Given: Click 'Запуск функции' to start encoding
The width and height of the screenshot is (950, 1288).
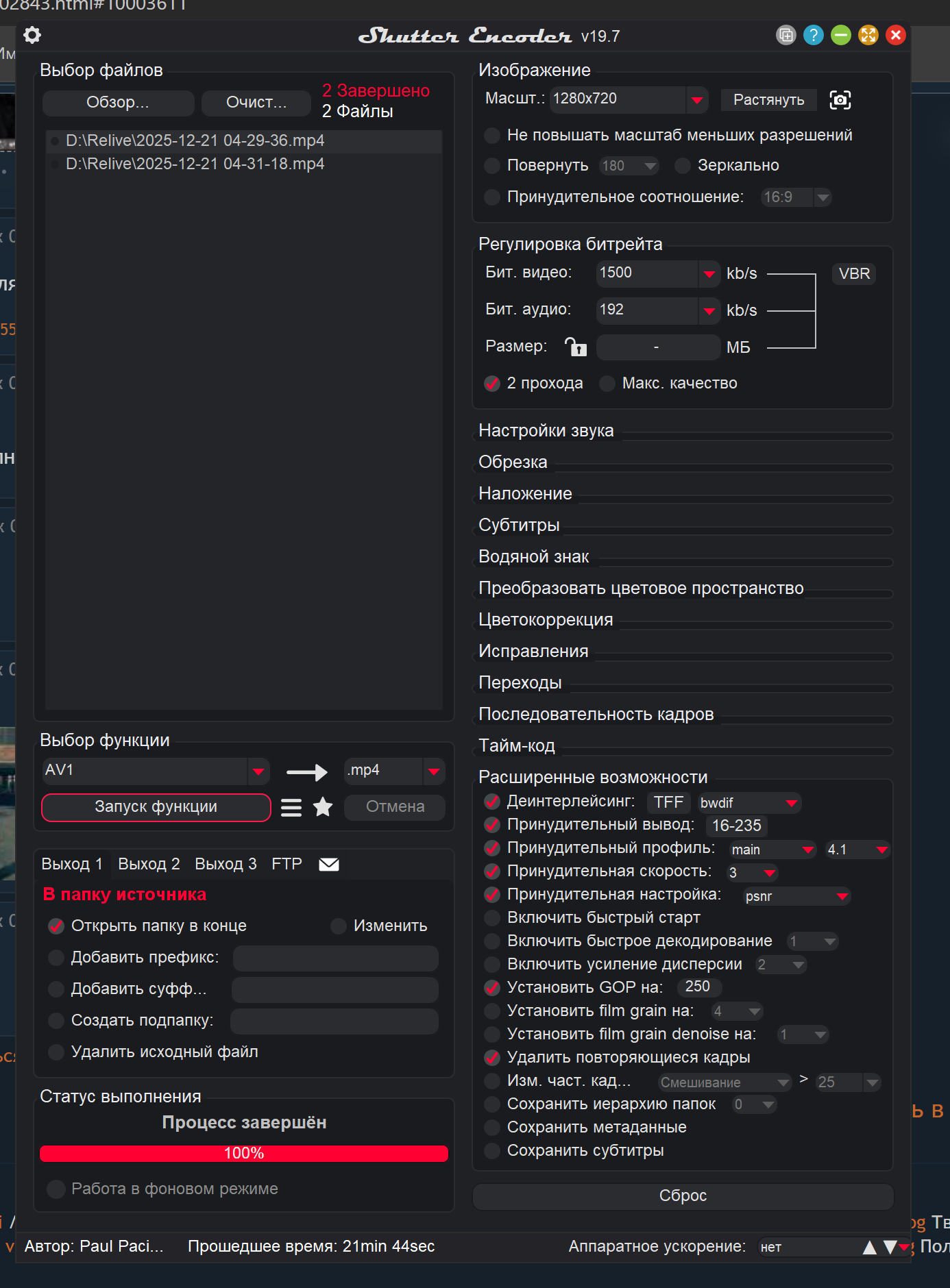Looking at the screenshot, I should [156, 807].
